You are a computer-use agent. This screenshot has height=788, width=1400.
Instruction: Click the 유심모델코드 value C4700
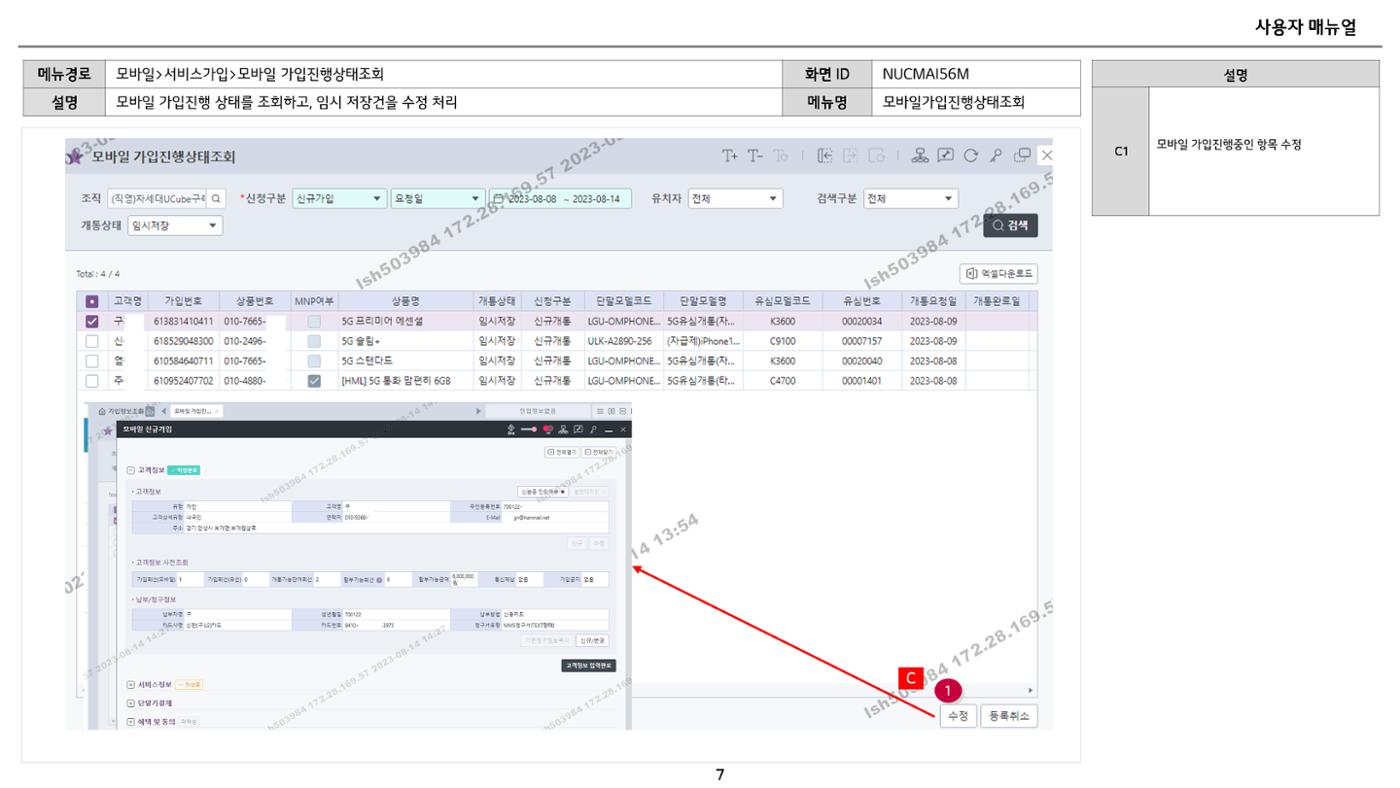[x=783, y=381]
